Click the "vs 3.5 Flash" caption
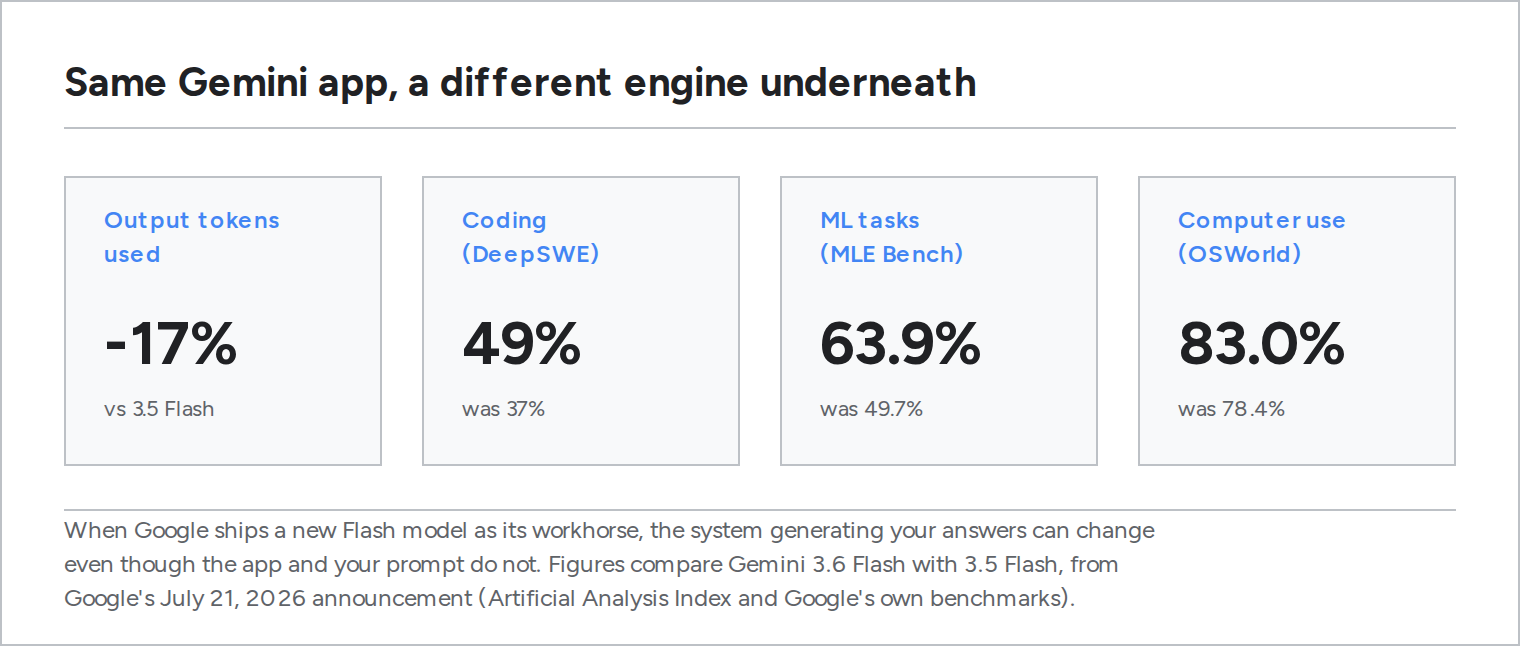Screen dimensions: 1520x646 159,408
